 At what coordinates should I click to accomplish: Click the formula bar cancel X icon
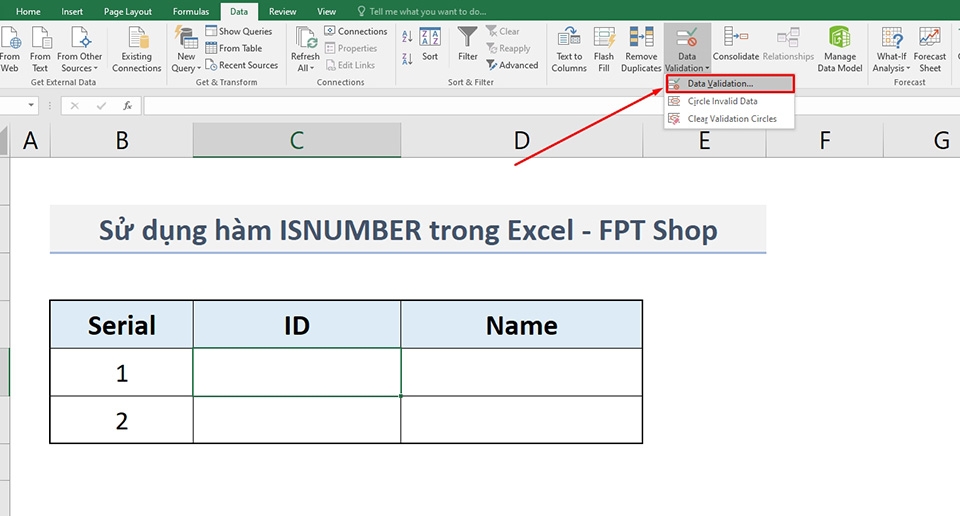pos(75,106)
